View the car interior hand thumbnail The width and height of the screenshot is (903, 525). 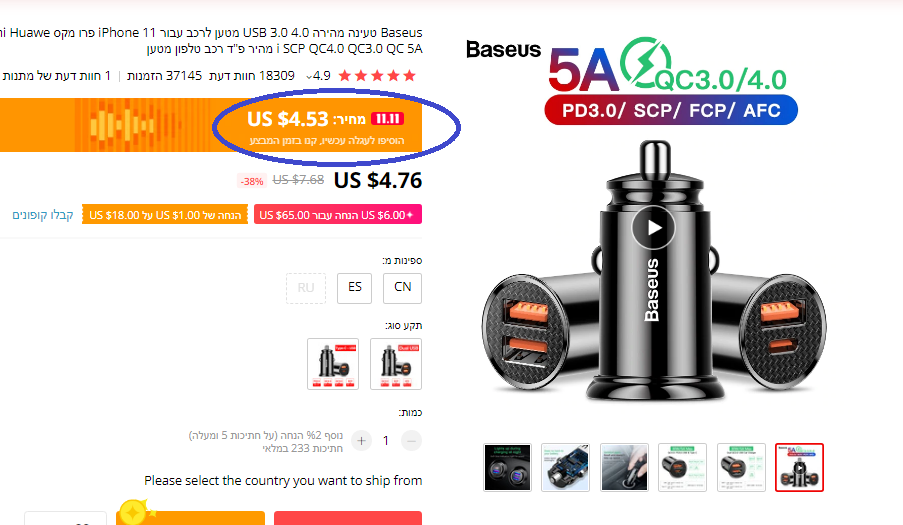click(x=624, y=467)
